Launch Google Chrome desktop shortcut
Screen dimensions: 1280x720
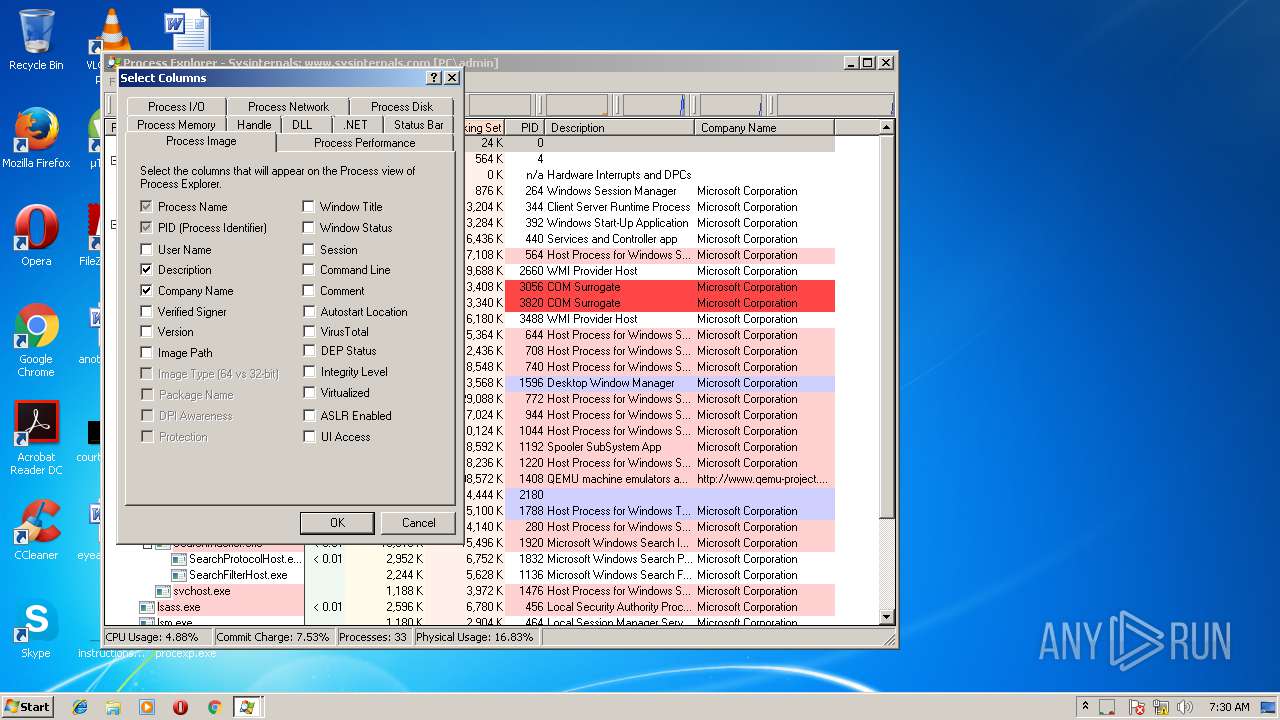36,340
